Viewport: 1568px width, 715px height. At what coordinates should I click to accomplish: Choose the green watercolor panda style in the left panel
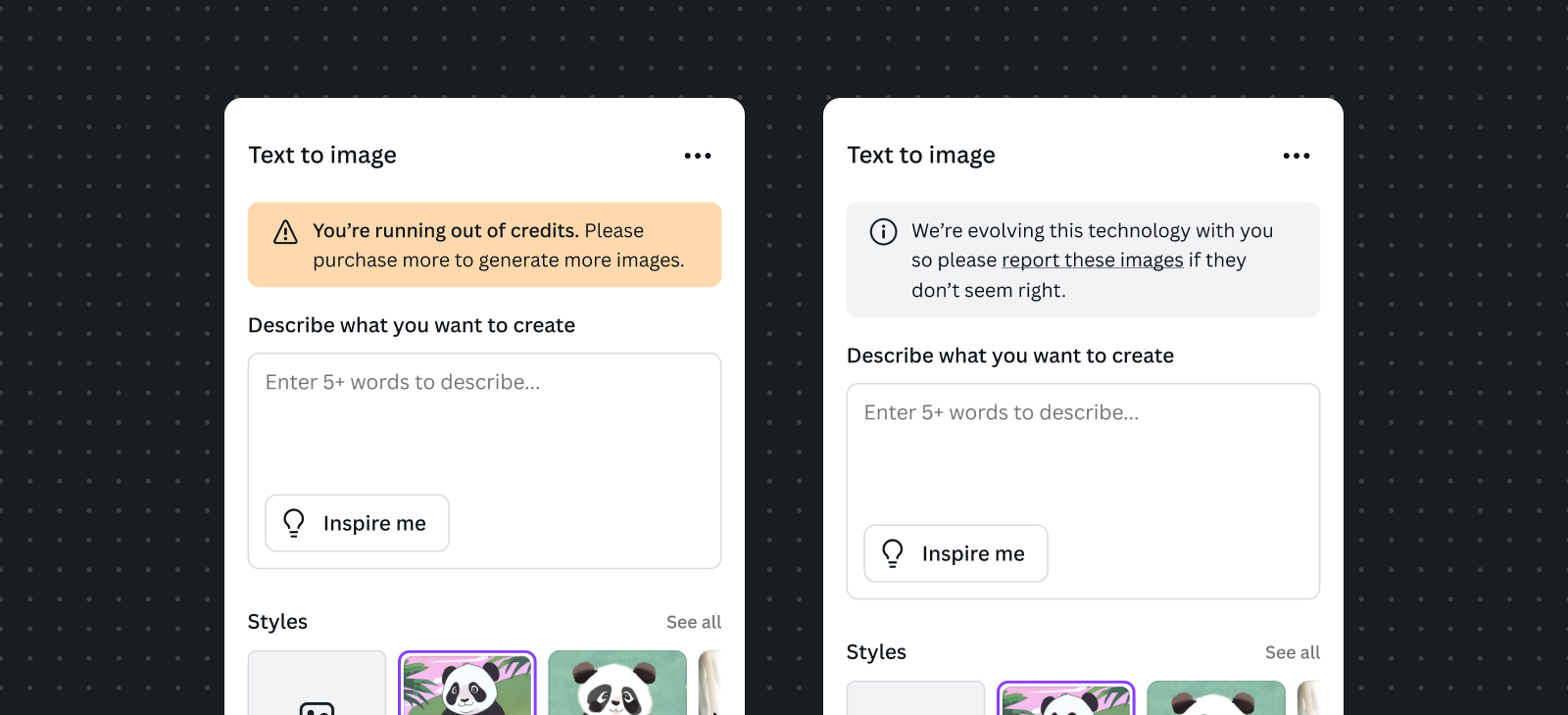[x=617, y=684]
